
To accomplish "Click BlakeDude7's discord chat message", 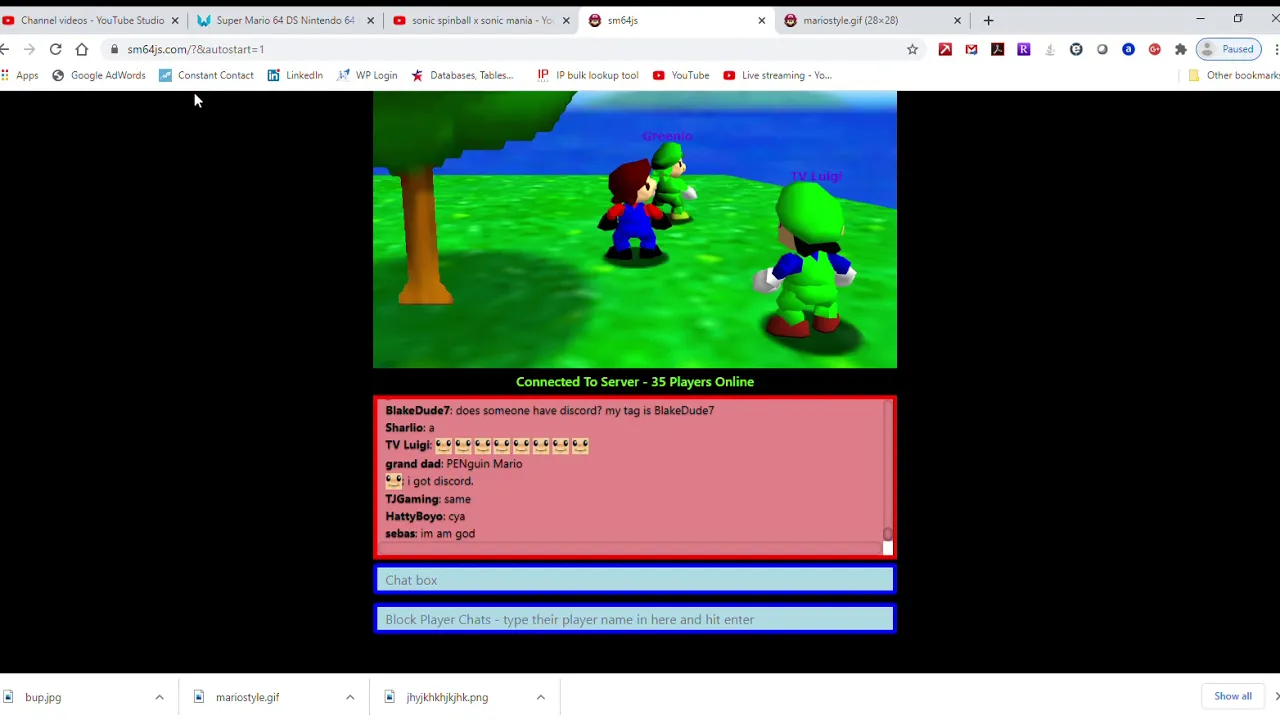I will [x=549, y=410].
